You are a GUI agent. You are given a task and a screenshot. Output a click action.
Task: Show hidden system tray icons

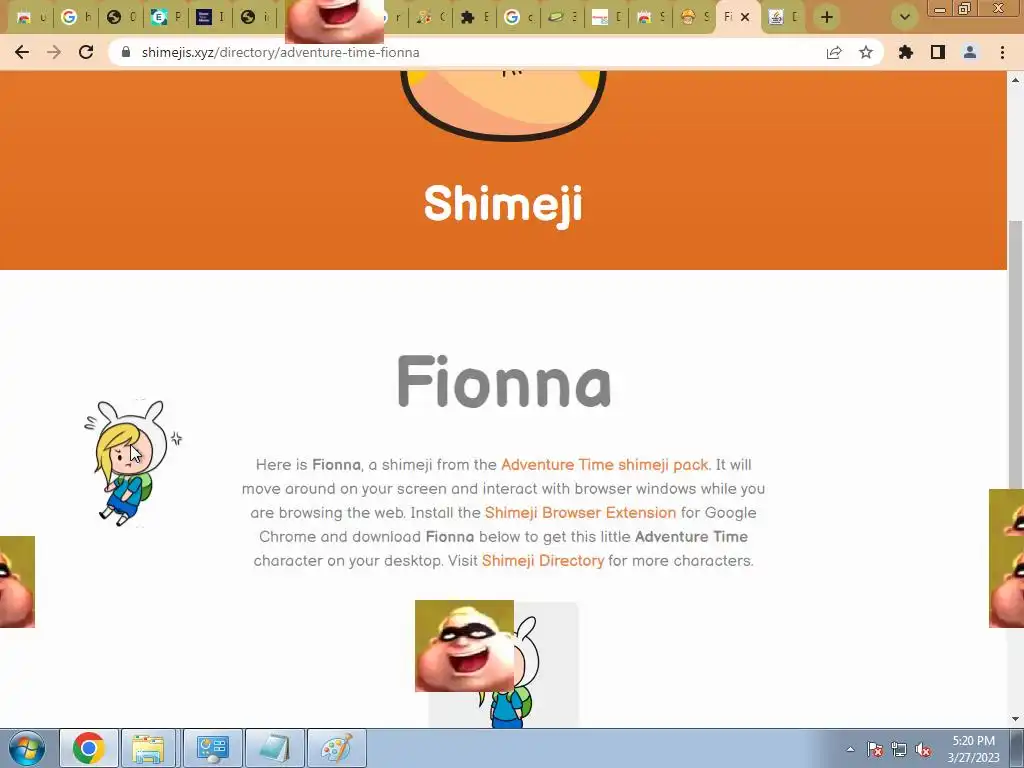click(850, 749)
